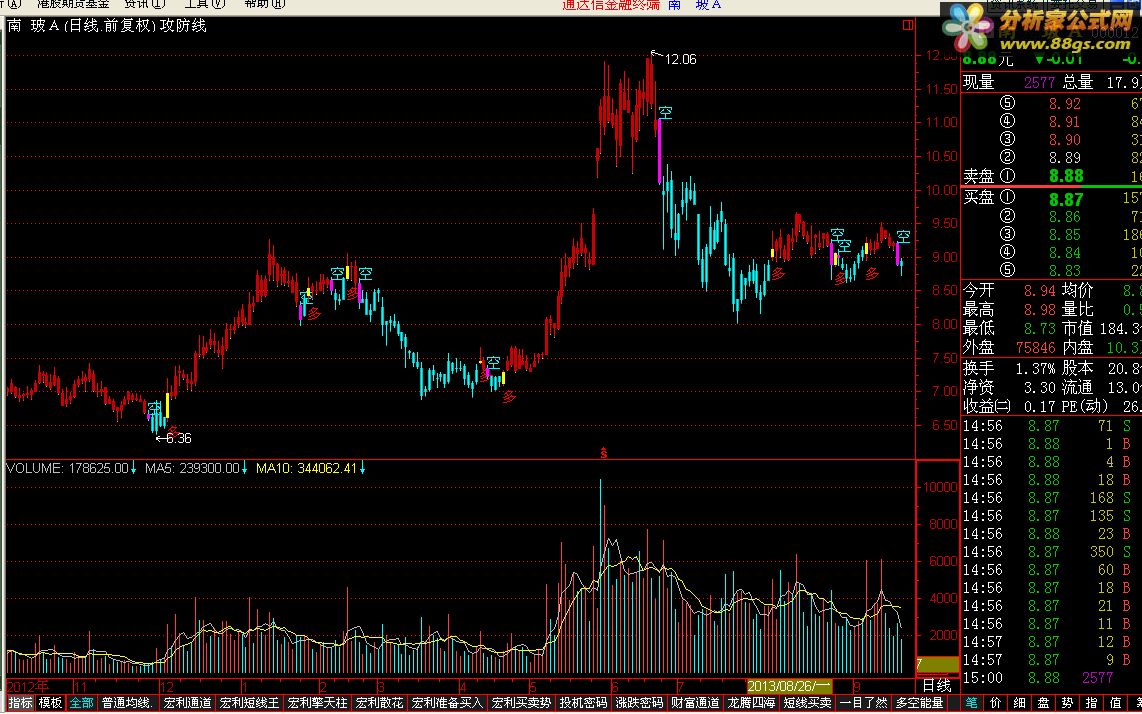Click the circled 1 sell-side level icon
The height and width of the screenshot is (714, 1142).
(x=1007, y=176)
